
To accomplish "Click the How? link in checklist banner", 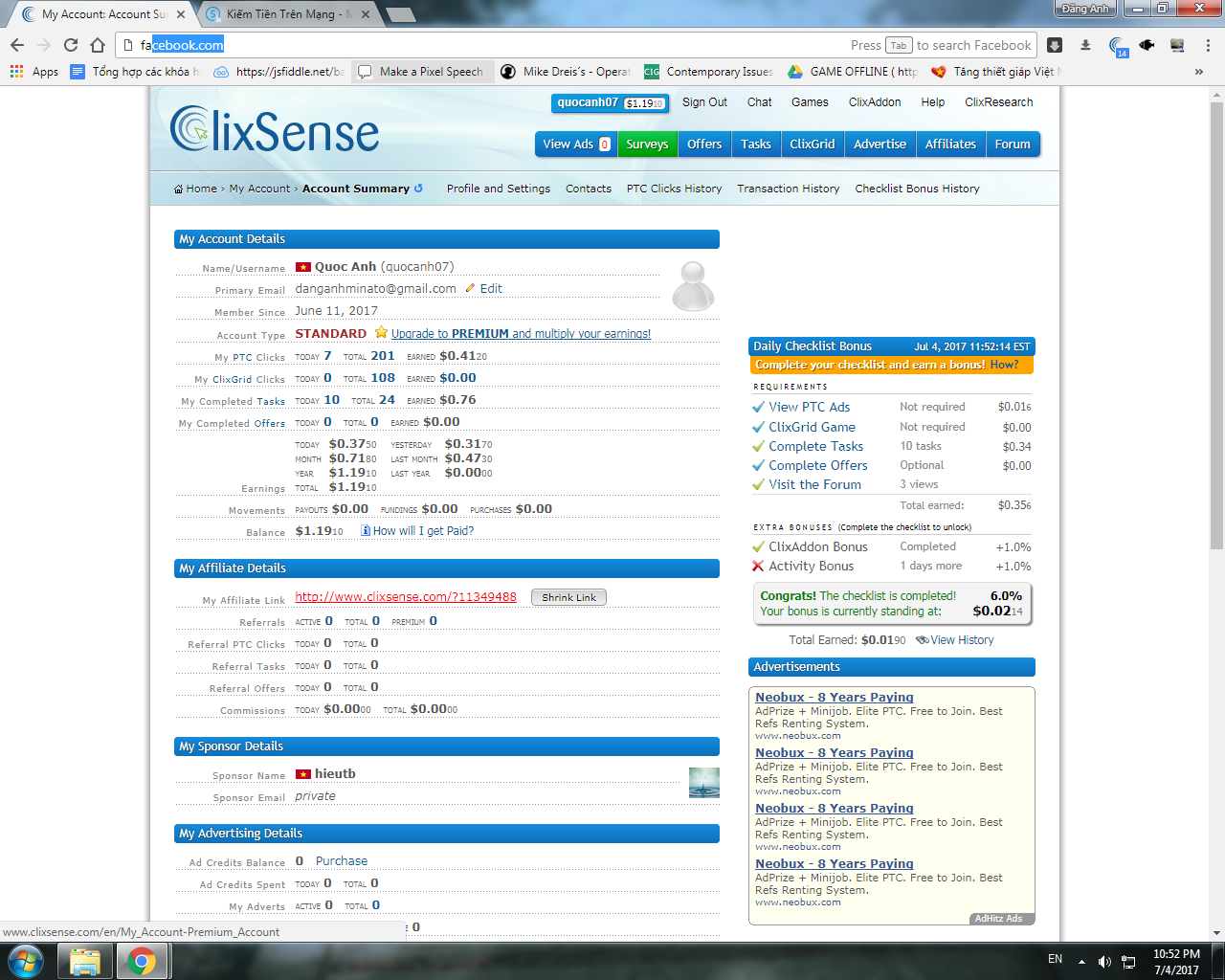I will (1005, 365).
